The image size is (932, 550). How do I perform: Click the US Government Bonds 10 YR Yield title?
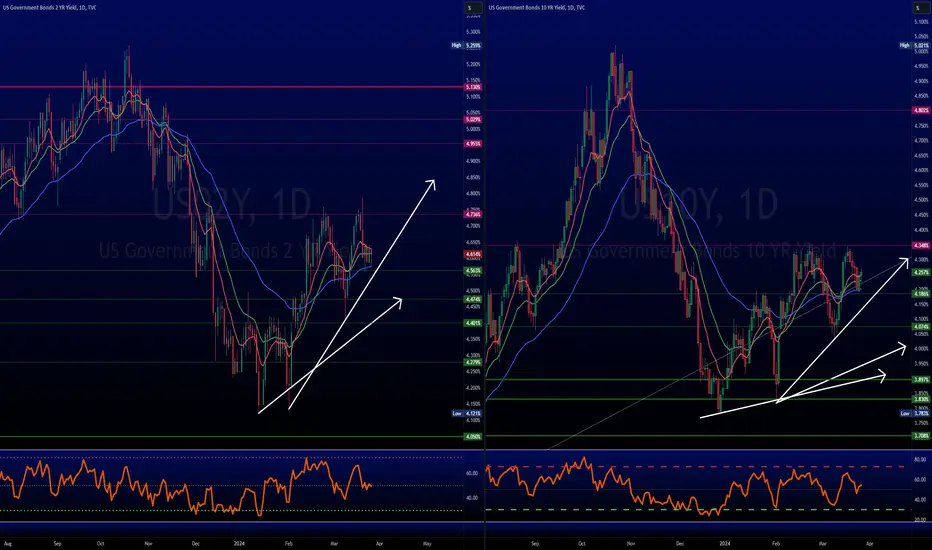(536, 8)
